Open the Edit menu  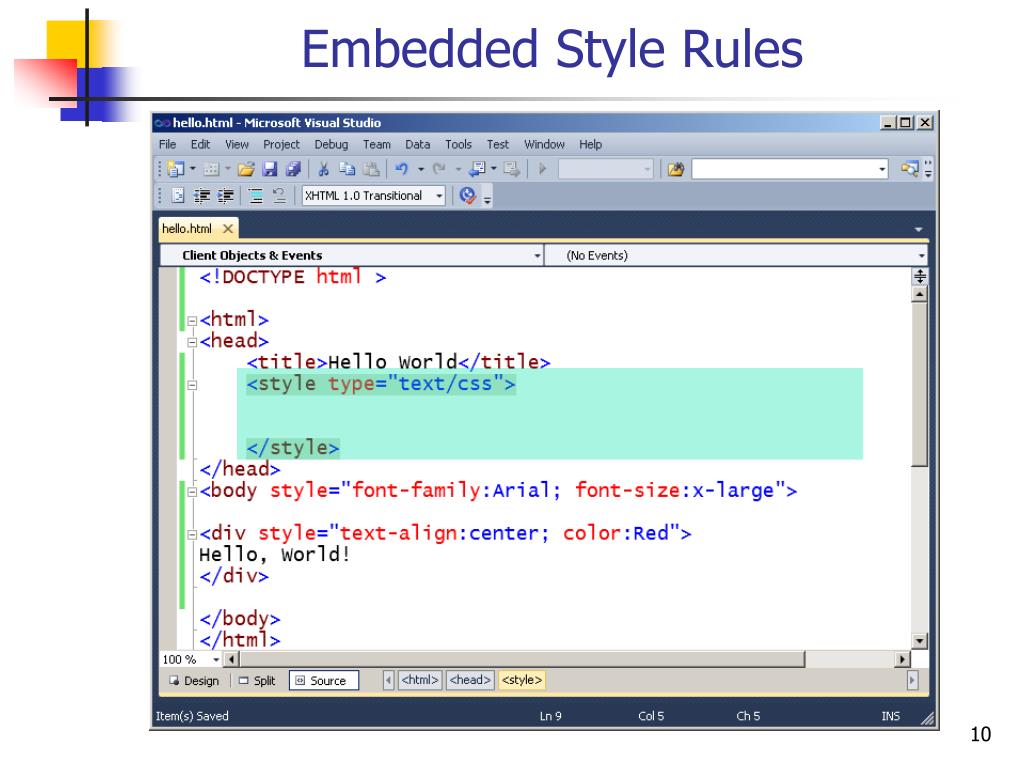[x=200, y=144]
